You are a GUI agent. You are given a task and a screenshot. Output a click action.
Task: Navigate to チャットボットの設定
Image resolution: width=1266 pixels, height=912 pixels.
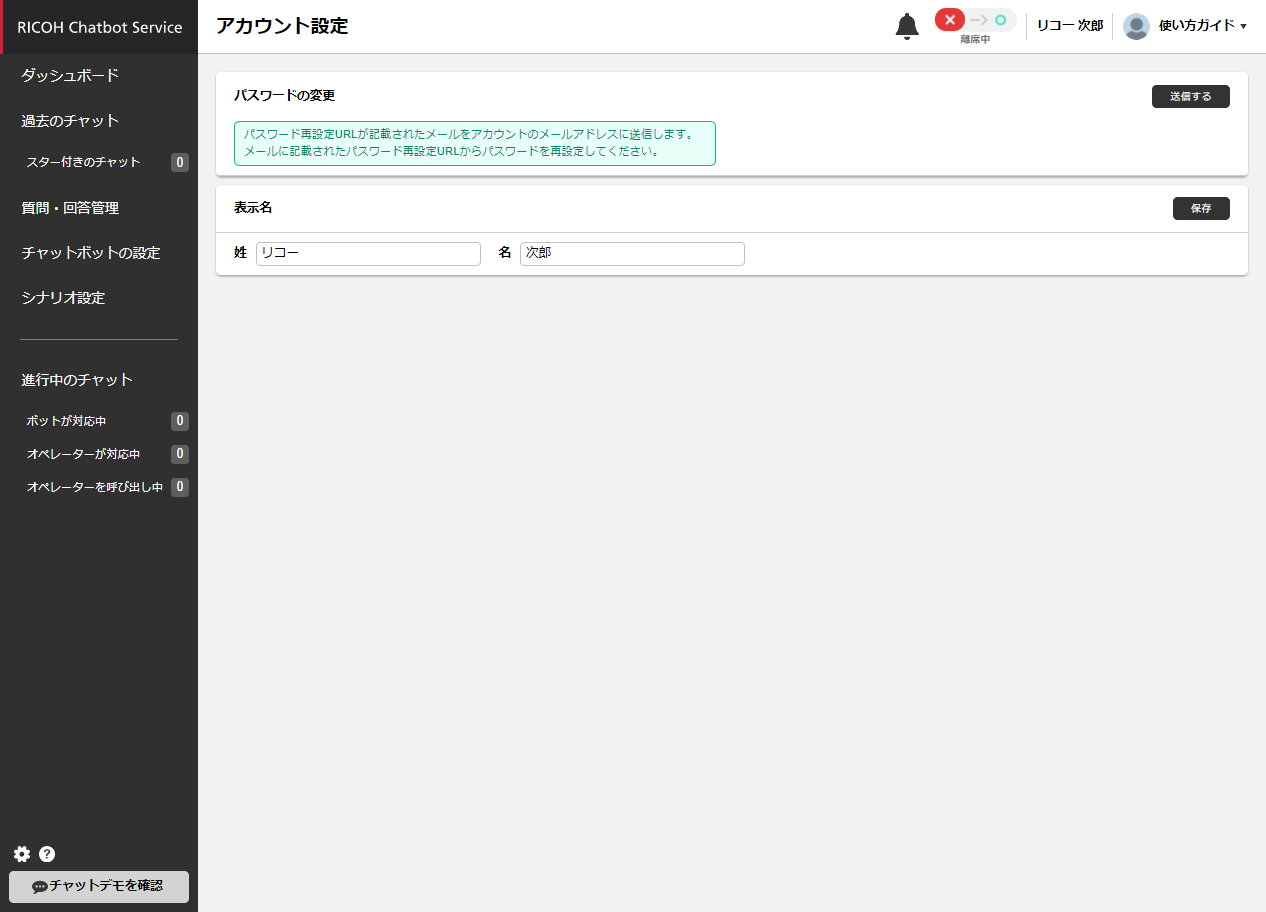91,253
